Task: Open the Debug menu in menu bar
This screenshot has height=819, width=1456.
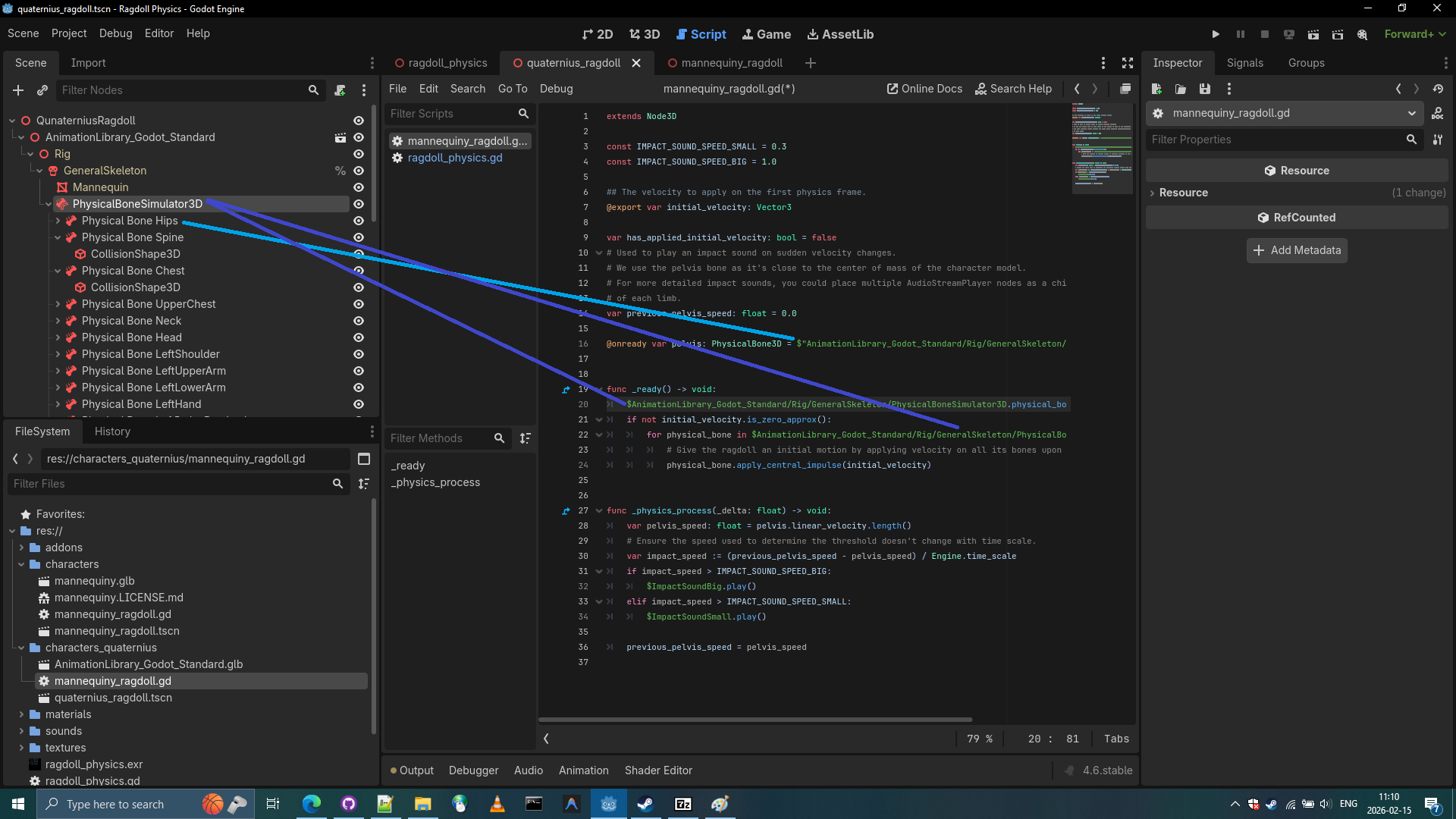Action: click(x=115, y=33)
